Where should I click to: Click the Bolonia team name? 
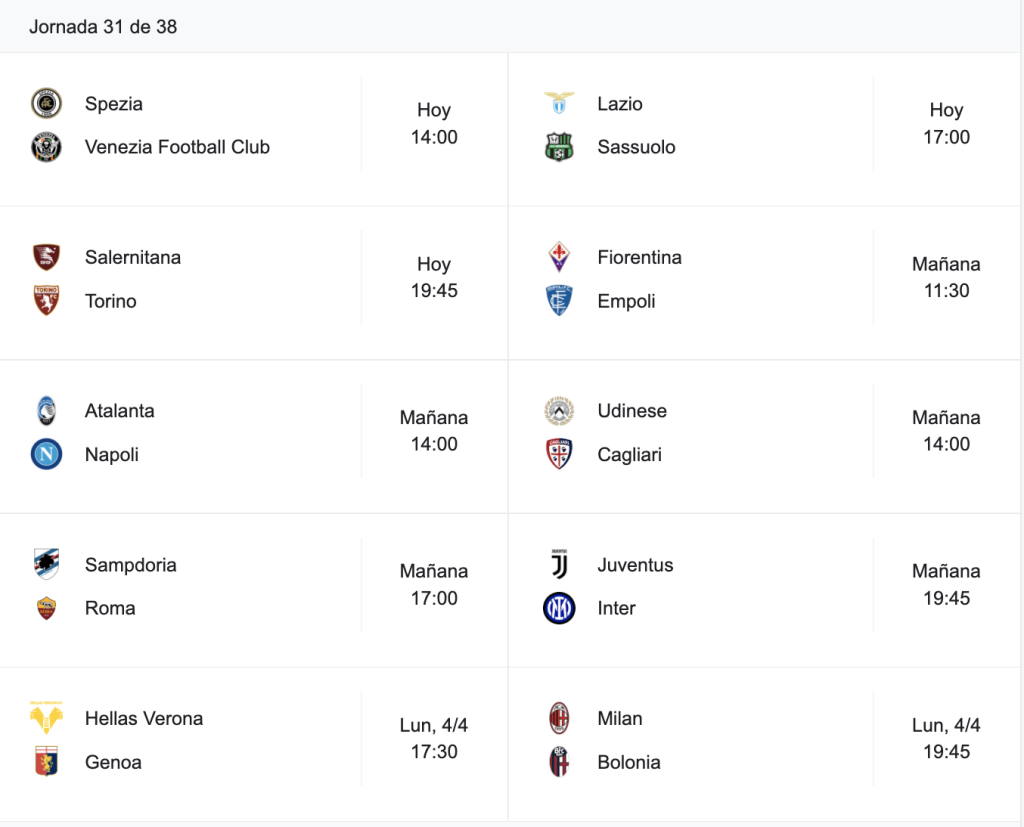pyautogui.click(x=629, y=762)
